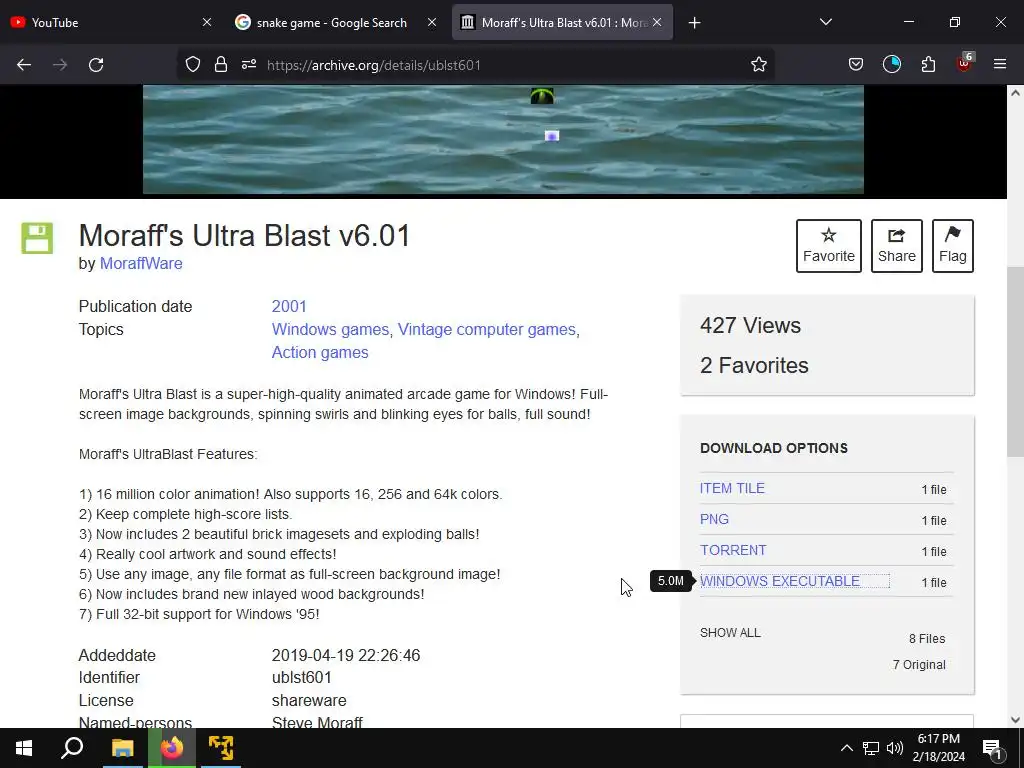Download the PNG file
Screen dimensions: 1024x768
pyautogui.click(x=714, y=519)
